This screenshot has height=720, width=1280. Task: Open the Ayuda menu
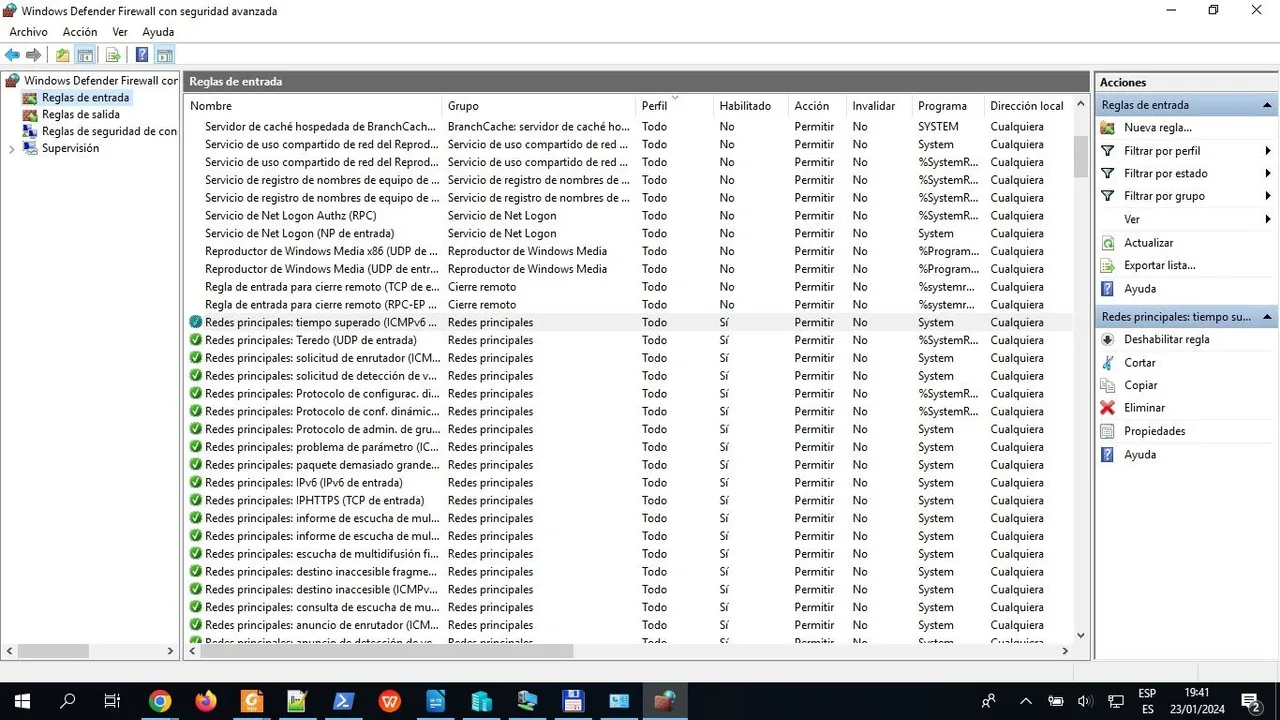pyautogui.click(x=158, y=32)
